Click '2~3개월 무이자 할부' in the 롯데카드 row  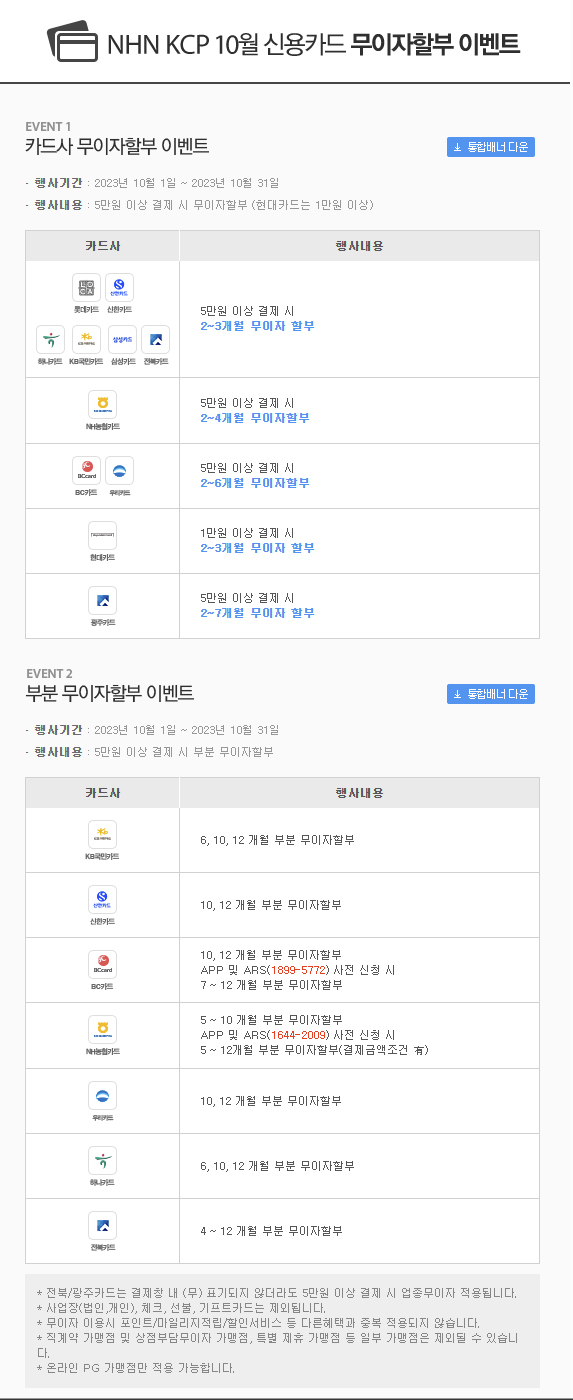tap(257, 326)
